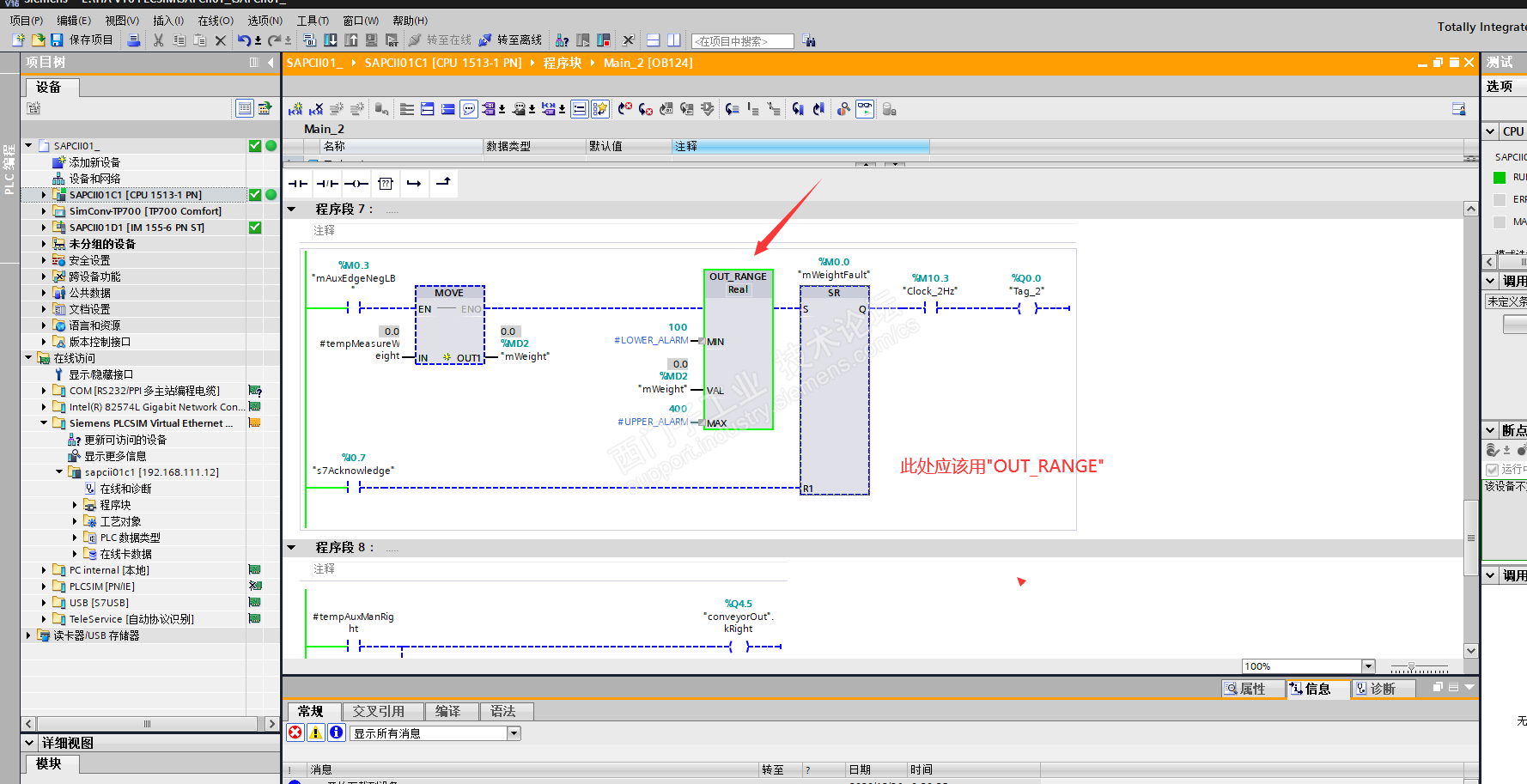Open the 诊断 inspector tab
The width and height of the screenshot is (1527, 784).
point(1383,689)
